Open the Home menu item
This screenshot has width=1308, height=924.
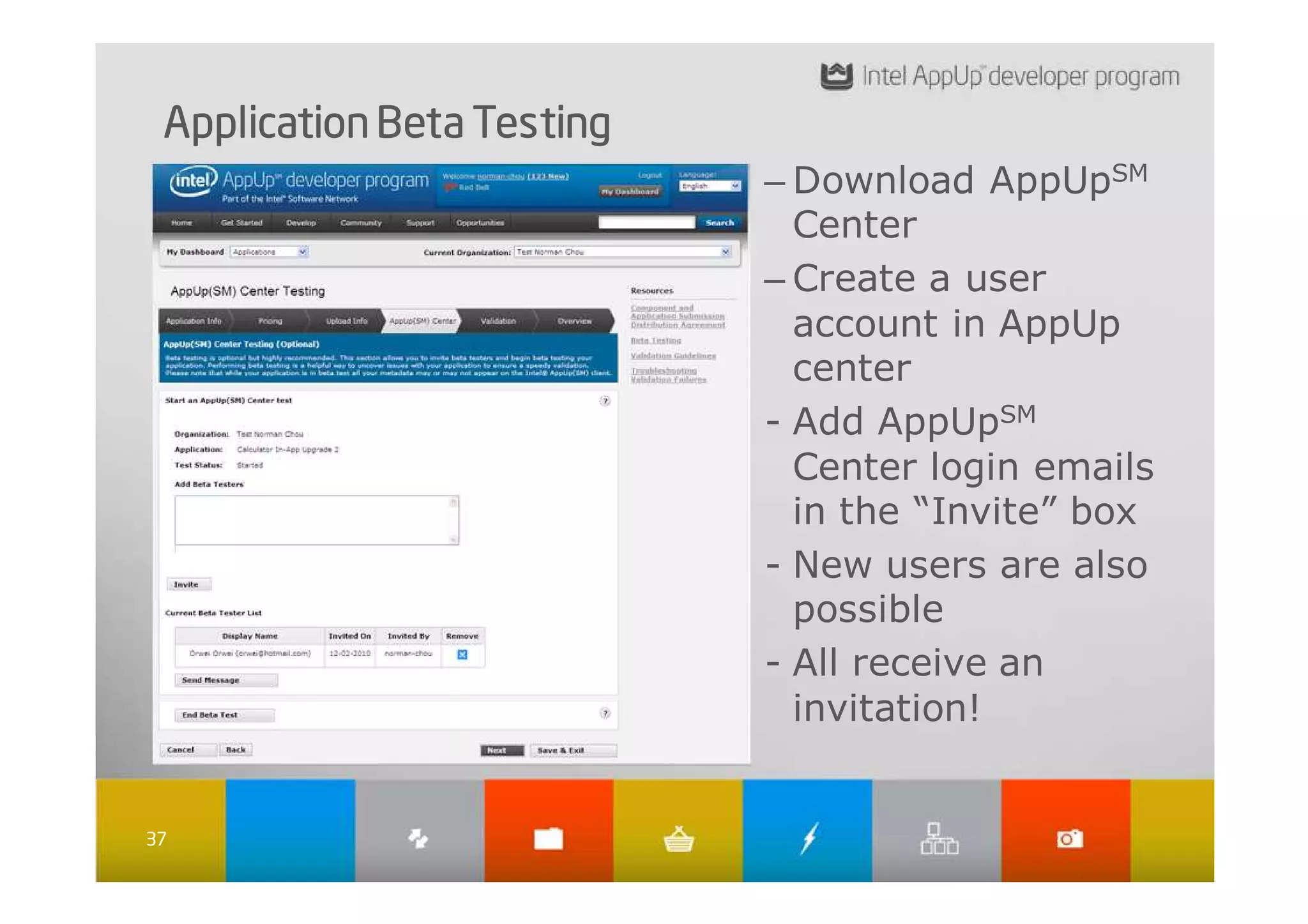[x=182, y=223]
